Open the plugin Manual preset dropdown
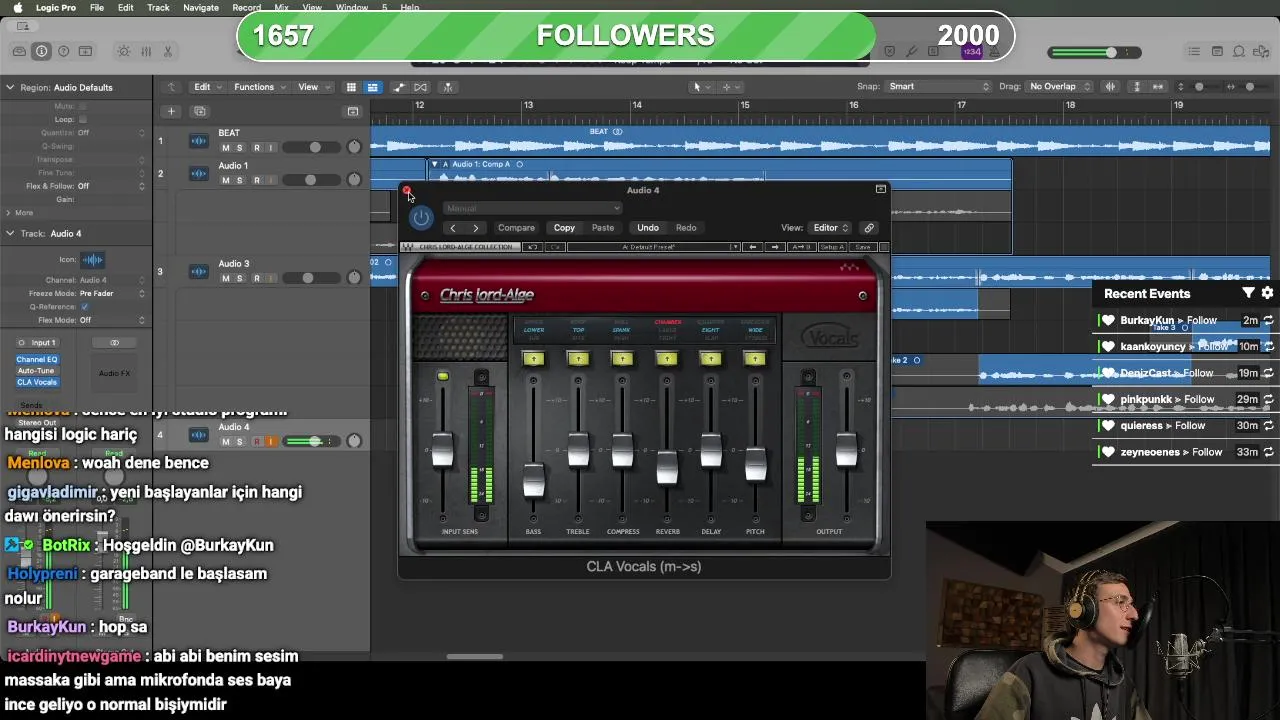1280x720 pixels. click(x=531, y=208)
